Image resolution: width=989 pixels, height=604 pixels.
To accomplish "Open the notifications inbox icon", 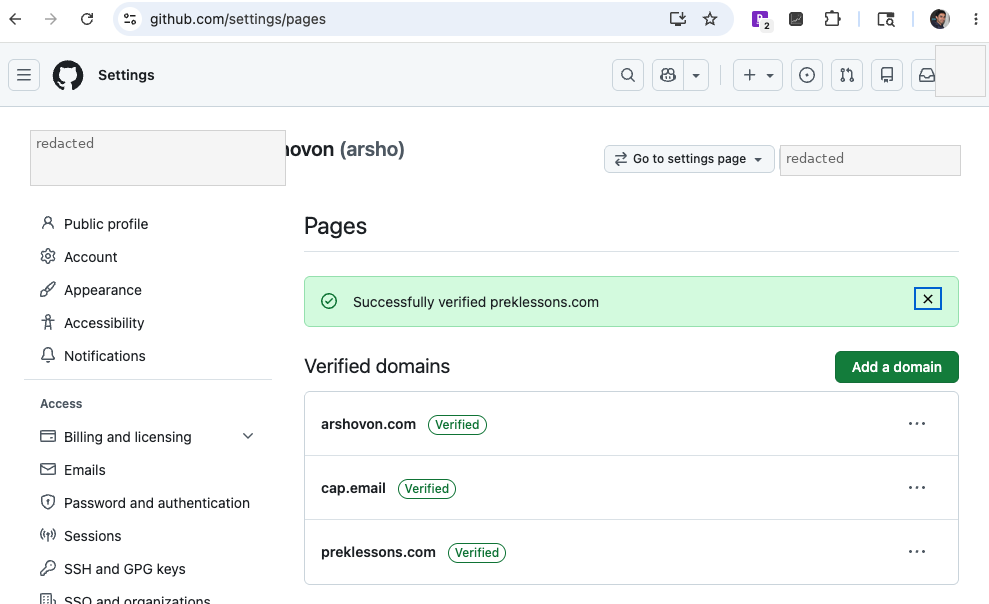I will point(925,75).
